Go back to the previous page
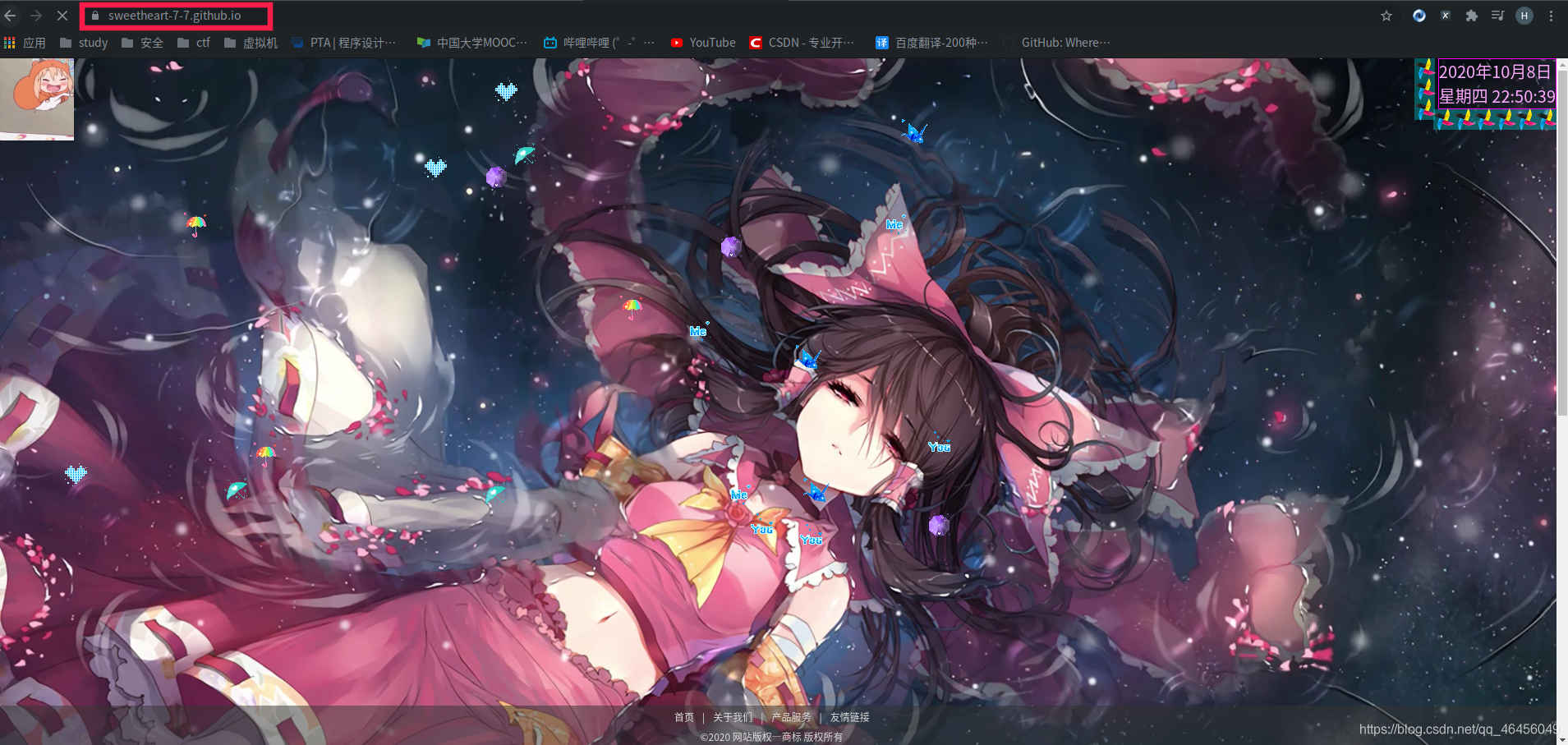This screenshot has width=1568, height=745. [x=10, y=16]
